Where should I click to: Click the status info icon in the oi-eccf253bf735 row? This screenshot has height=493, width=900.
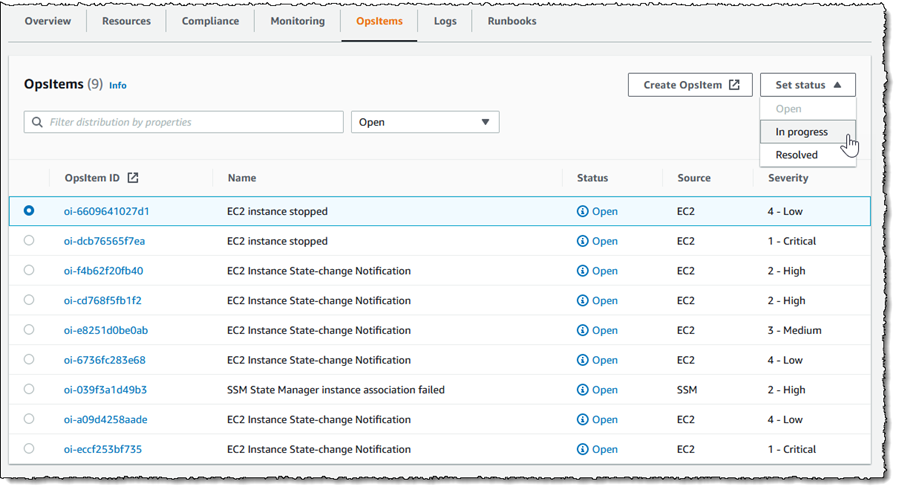pyautogui.click(x=583, y=449)
